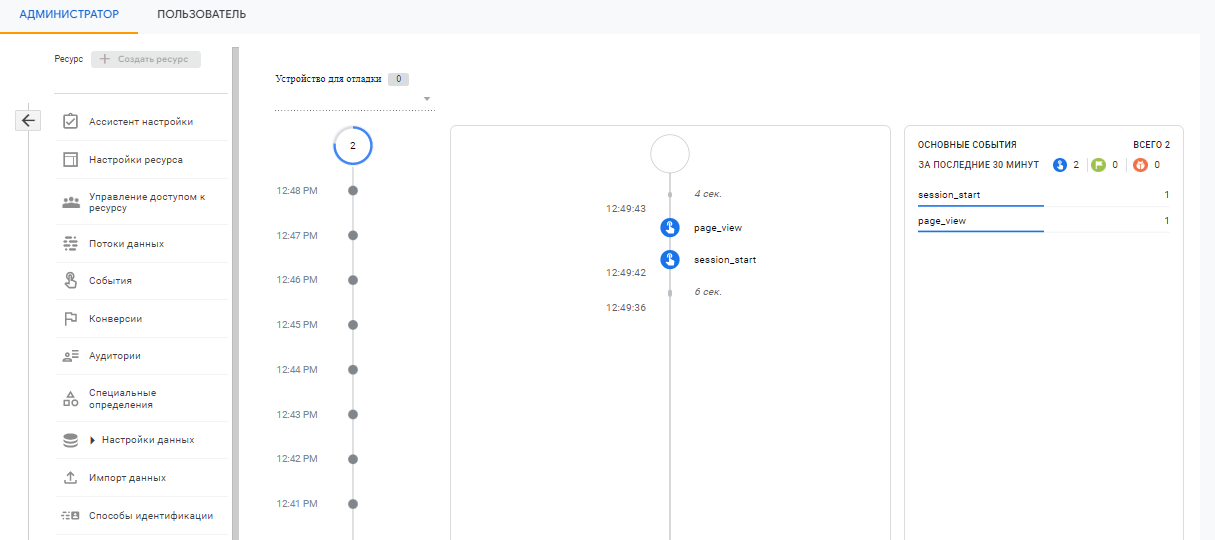The image size is (1215, 540).
Task: Select the 12:42 PM timeline dot
Action: [353, 459]
